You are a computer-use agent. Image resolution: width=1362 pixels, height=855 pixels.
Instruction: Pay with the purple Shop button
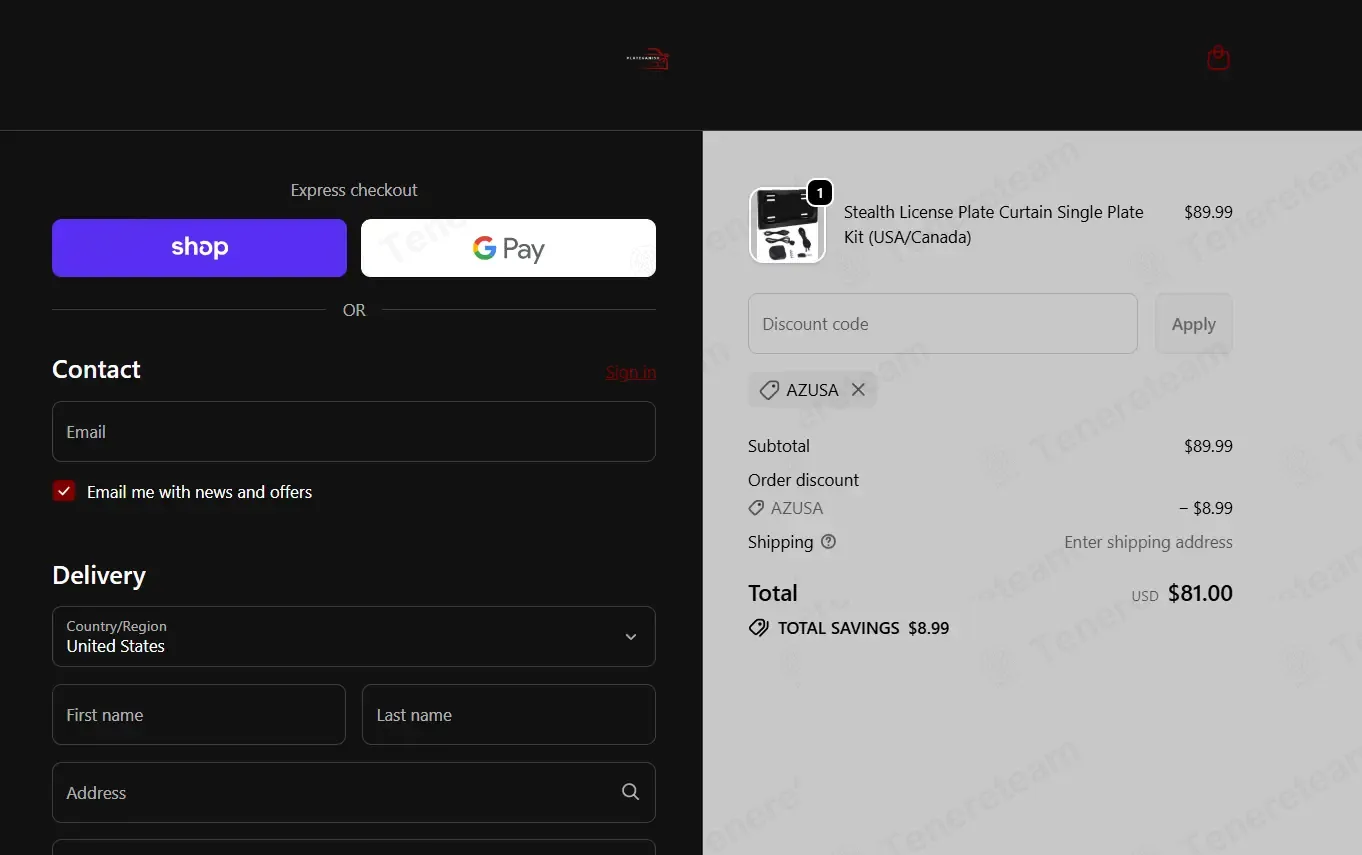point(199,248)
